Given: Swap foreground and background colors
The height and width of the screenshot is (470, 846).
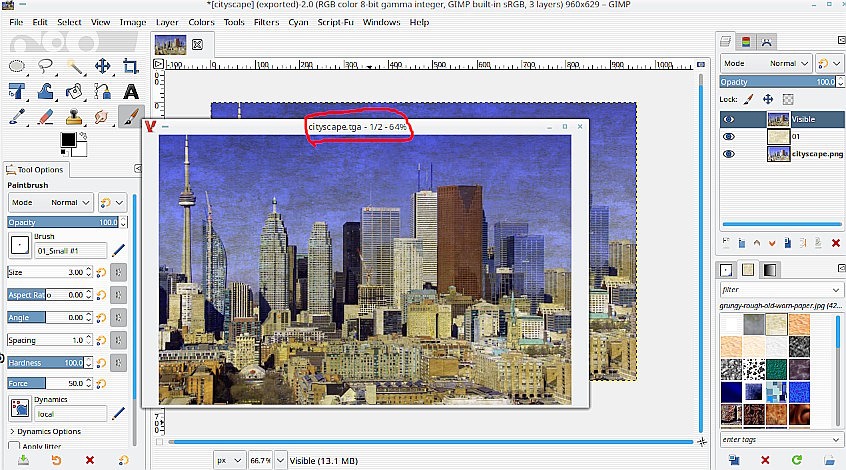Looking at the screenshot, I should 83,135.
